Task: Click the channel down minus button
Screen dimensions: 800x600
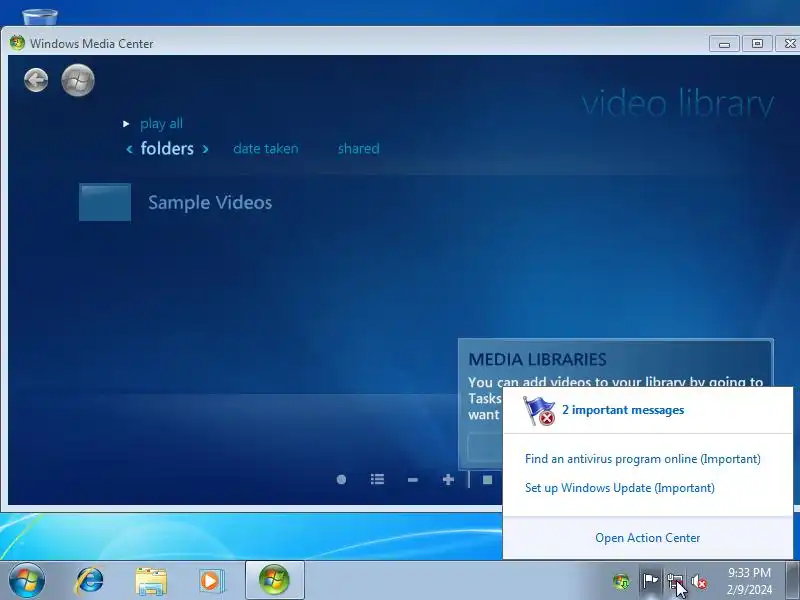Action: (413, 480)
